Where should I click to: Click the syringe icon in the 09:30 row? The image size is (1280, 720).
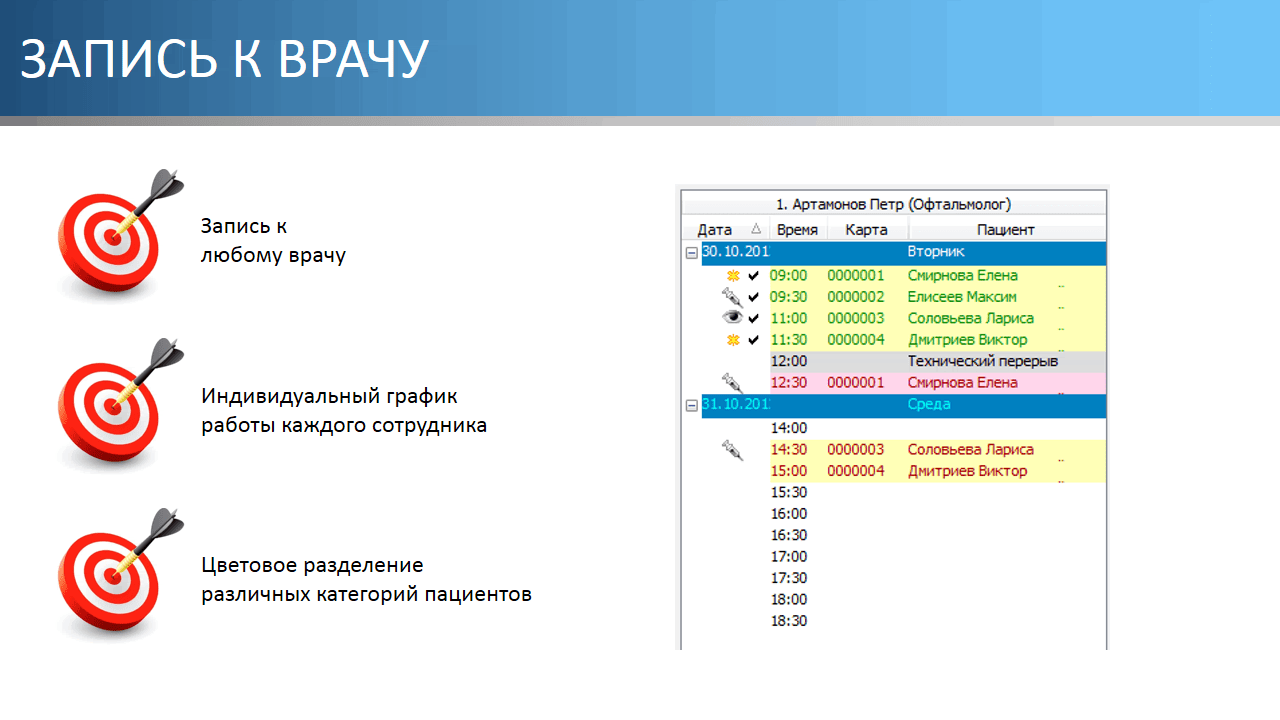click(733, 297)
